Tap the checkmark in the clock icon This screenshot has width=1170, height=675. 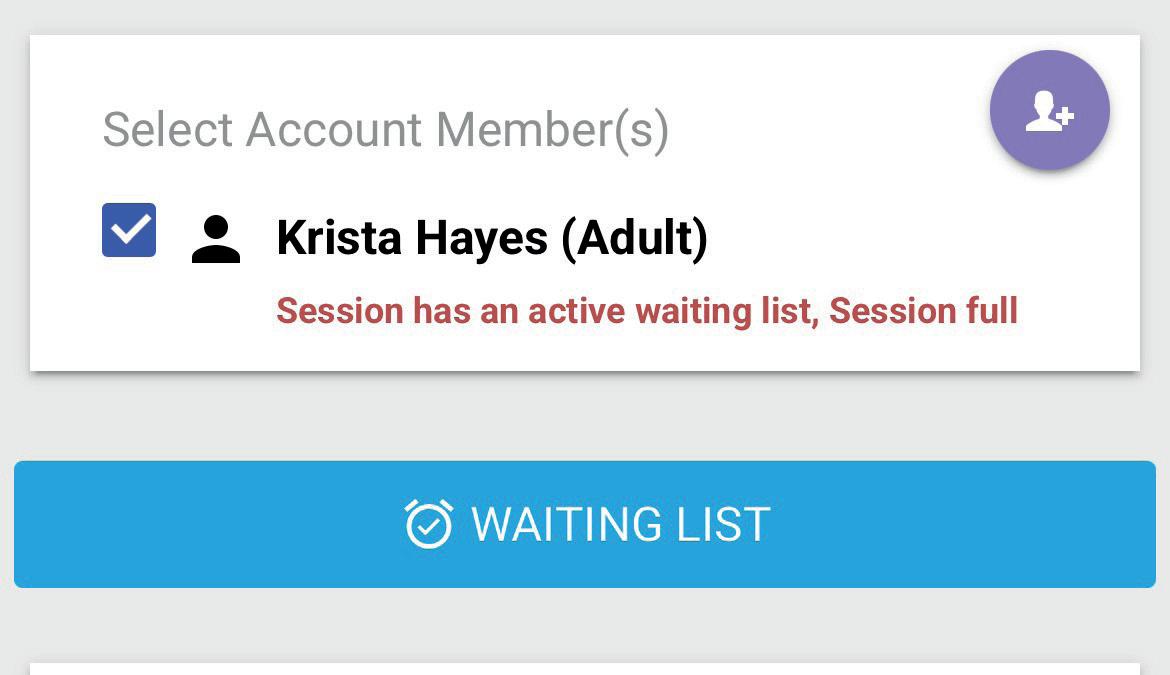(x=428, y=527)
